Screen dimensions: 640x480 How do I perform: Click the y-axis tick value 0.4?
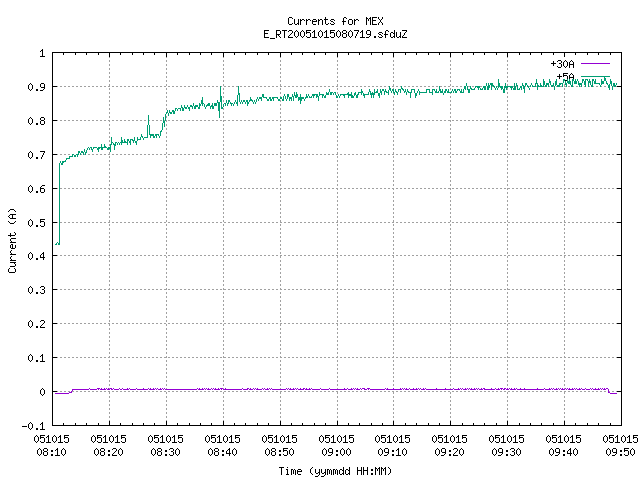36,256
